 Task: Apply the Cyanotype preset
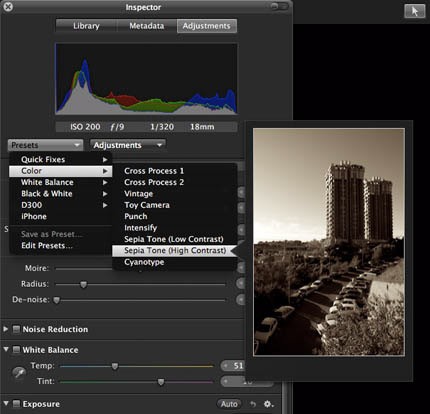[x=175, y=262]
